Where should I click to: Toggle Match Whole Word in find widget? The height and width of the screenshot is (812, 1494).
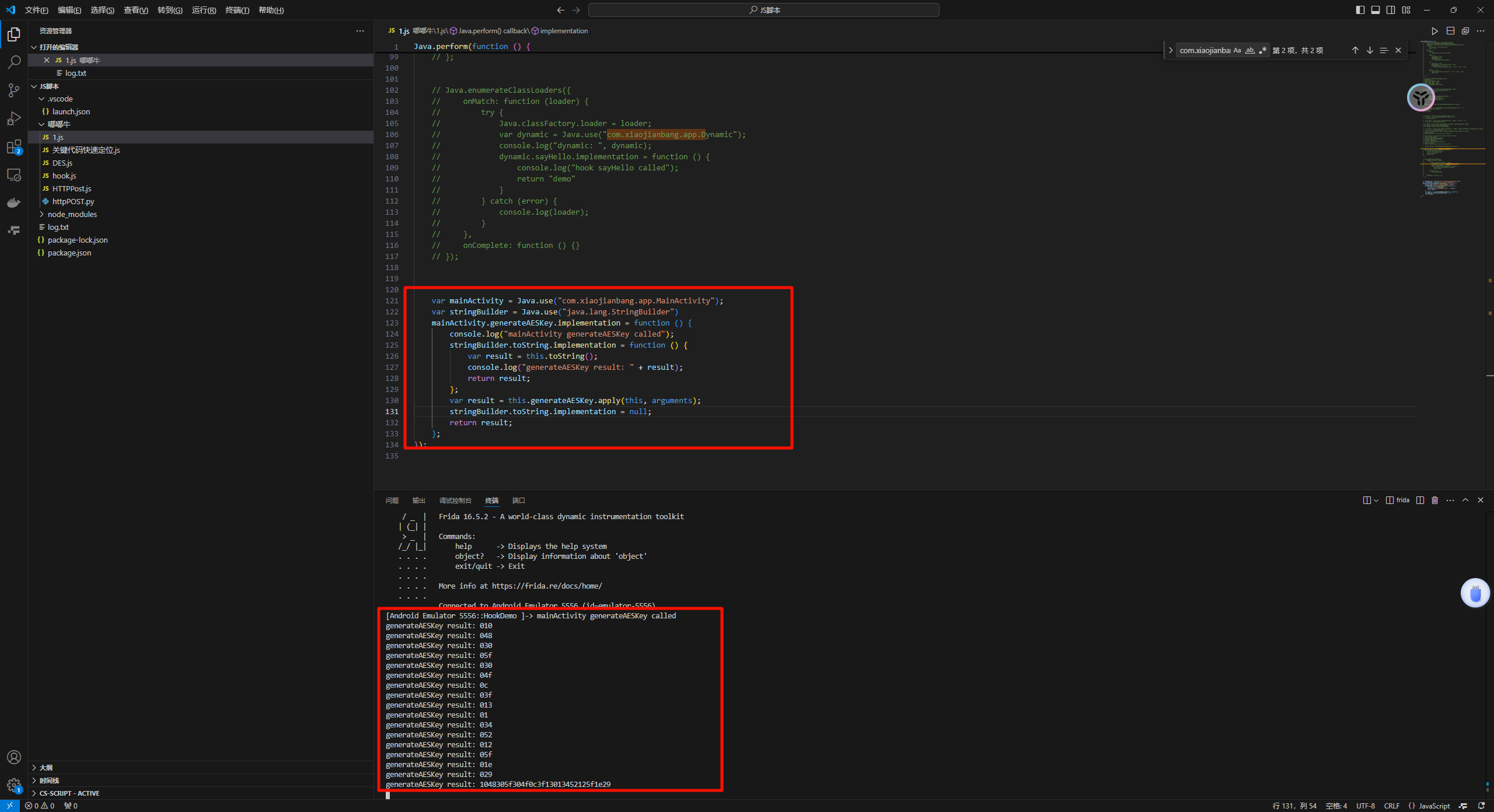click(x=1249, y=51)
